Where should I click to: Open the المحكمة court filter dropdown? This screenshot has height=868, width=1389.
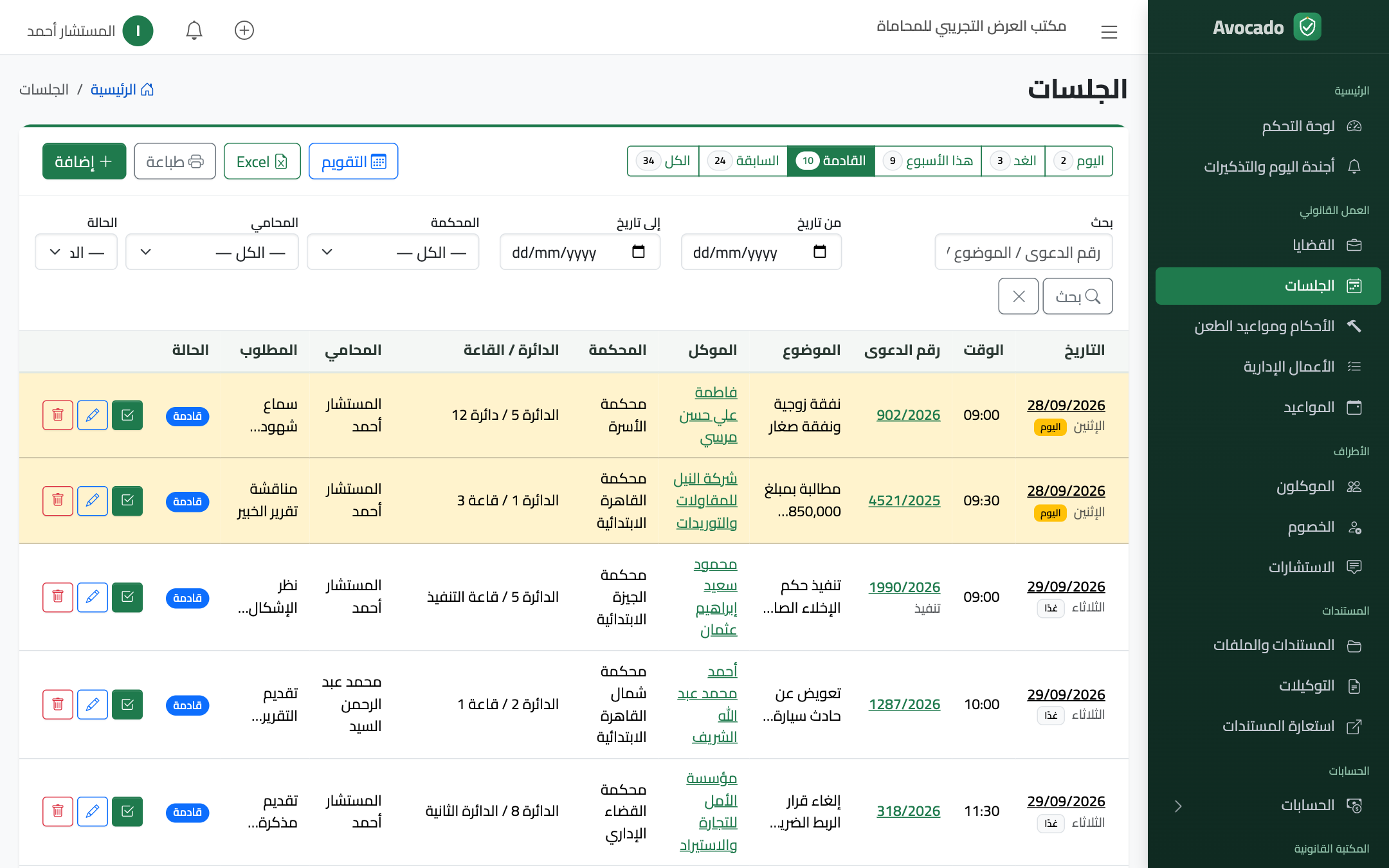pos(393,252)
